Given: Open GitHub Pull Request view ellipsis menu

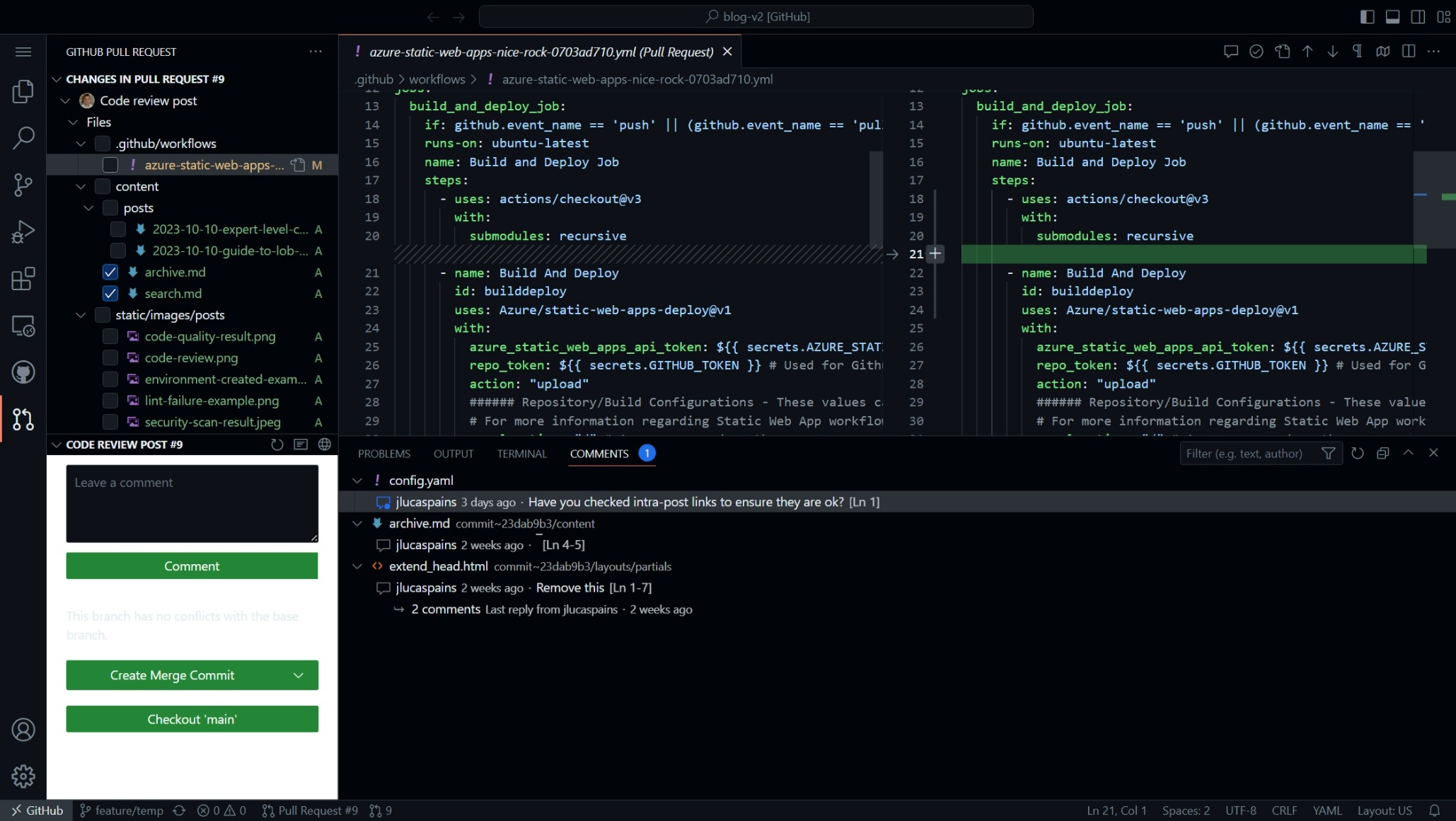Looking at the screenshot, I should tap(316, 52).
